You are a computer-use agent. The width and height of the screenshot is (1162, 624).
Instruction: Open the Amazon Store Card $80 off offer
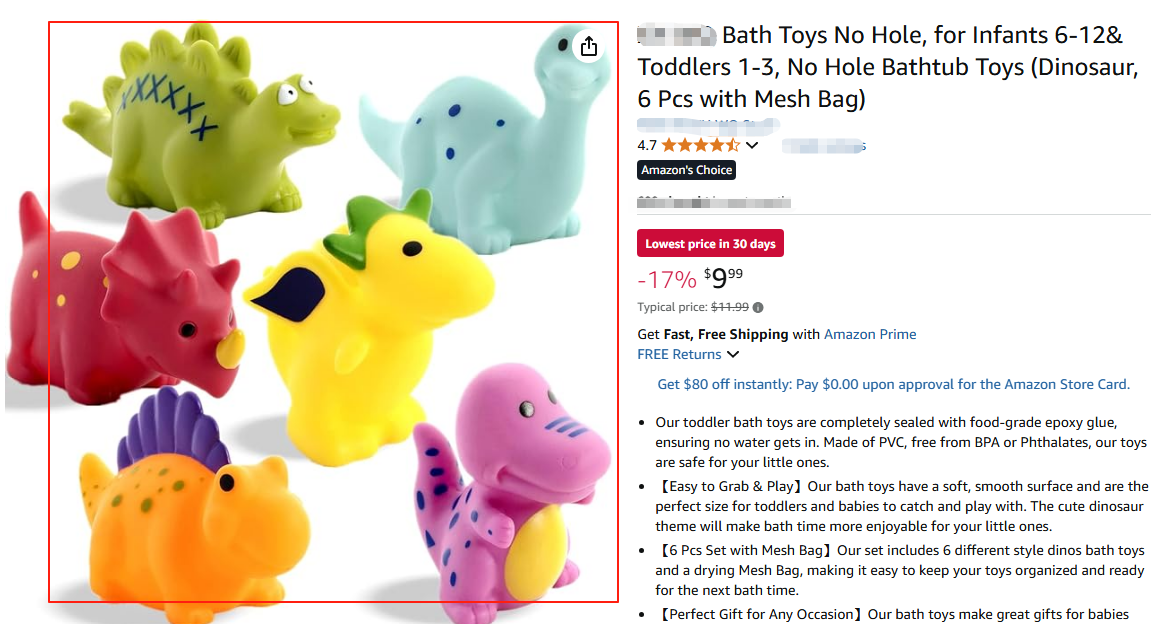[893, 384]
